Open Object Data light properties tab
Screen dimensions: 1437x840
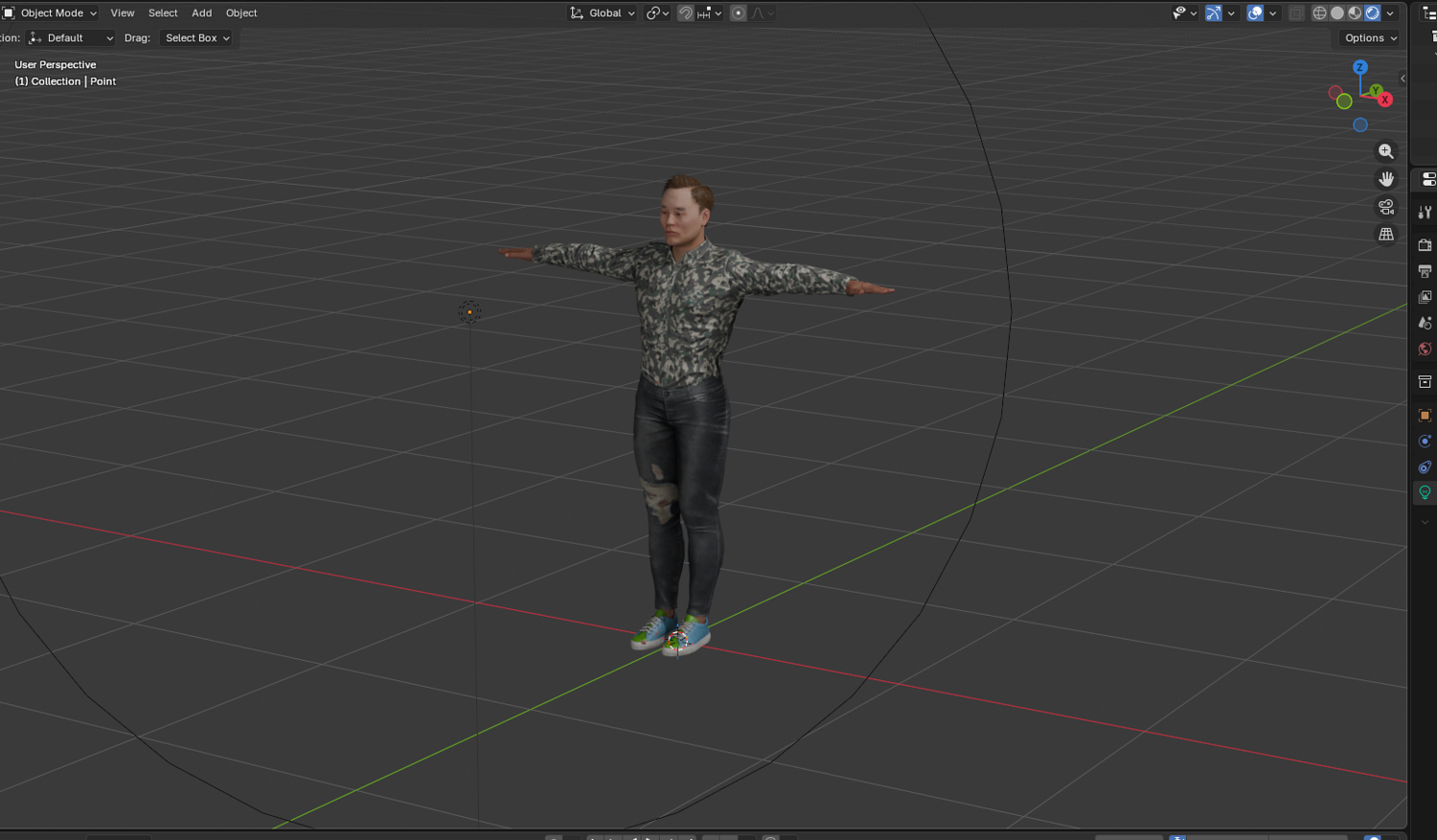[1425, 492]
